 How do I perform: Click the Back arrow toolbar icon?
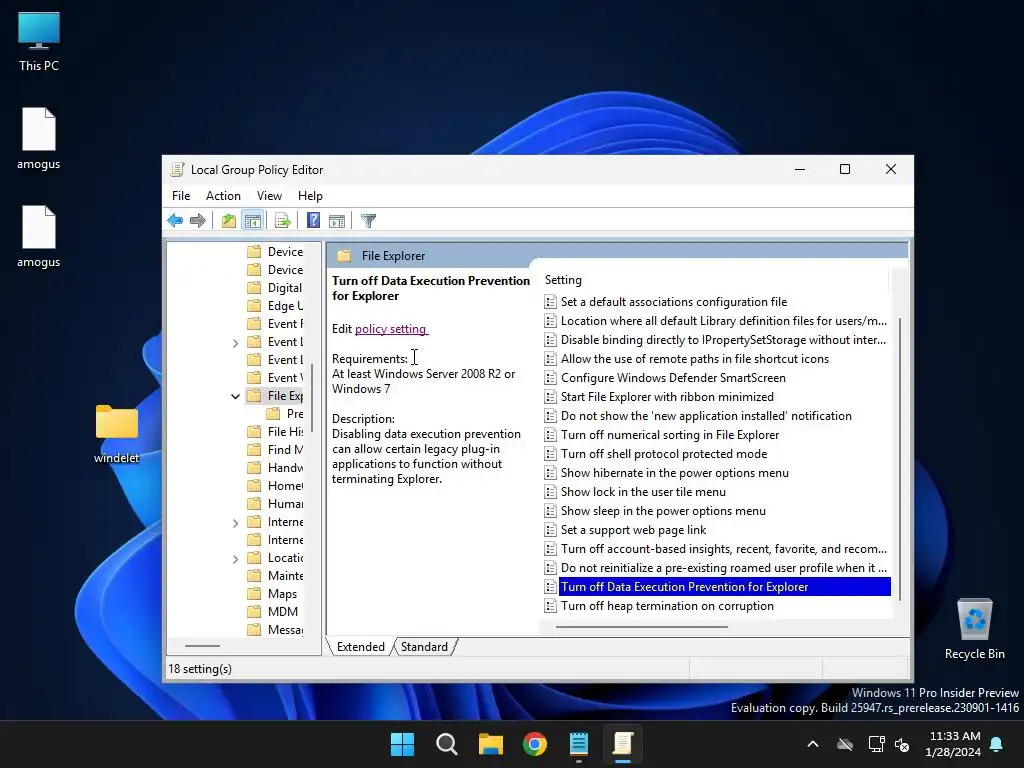[175, 221]
